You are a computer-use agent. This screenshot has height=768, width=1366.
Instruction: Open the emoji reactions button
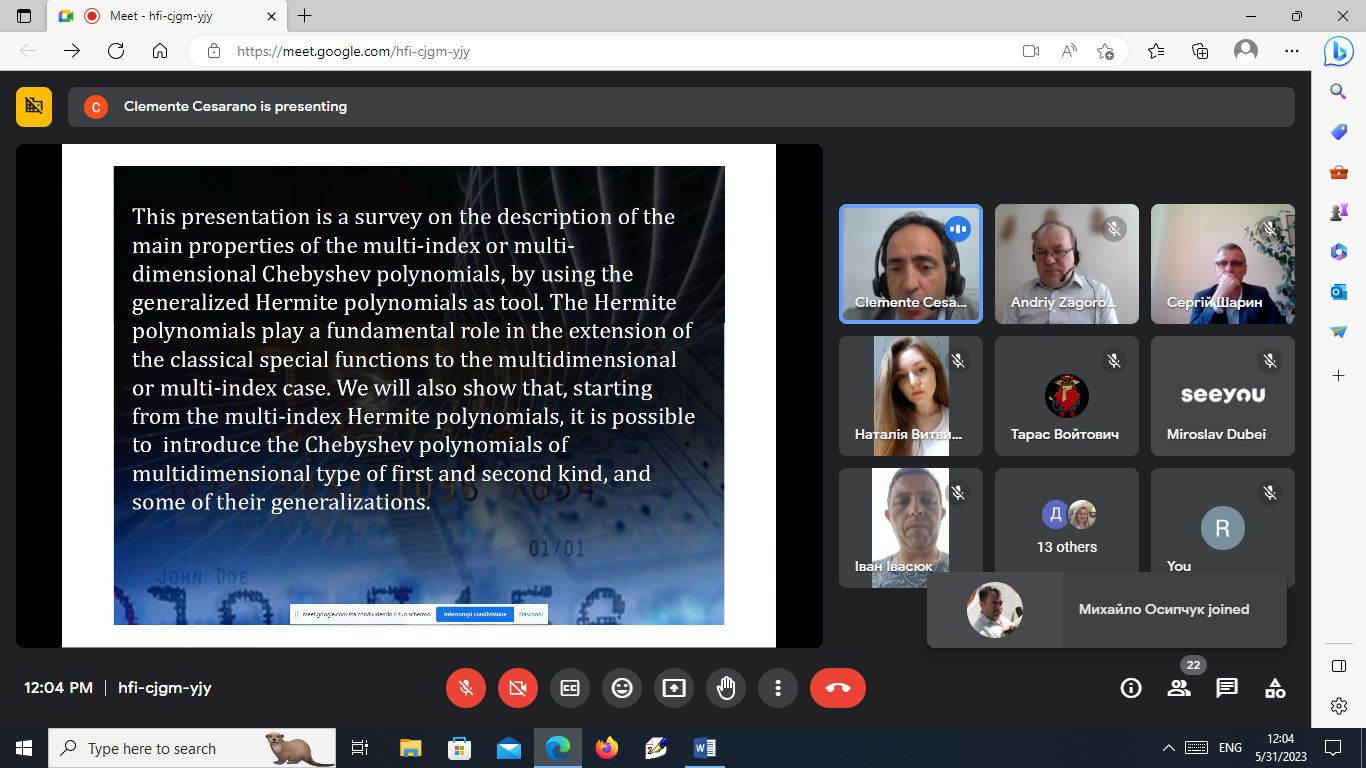point(622,688)
